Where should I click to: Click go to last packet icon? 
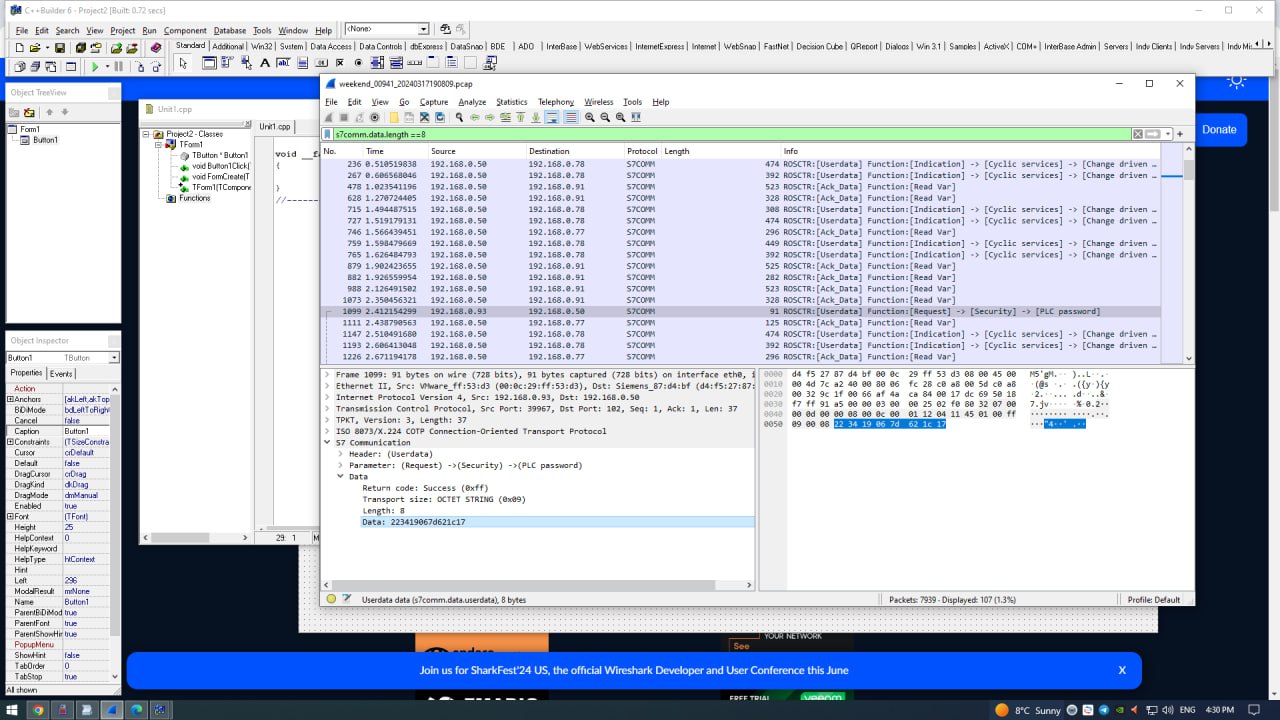coord(536,117)
